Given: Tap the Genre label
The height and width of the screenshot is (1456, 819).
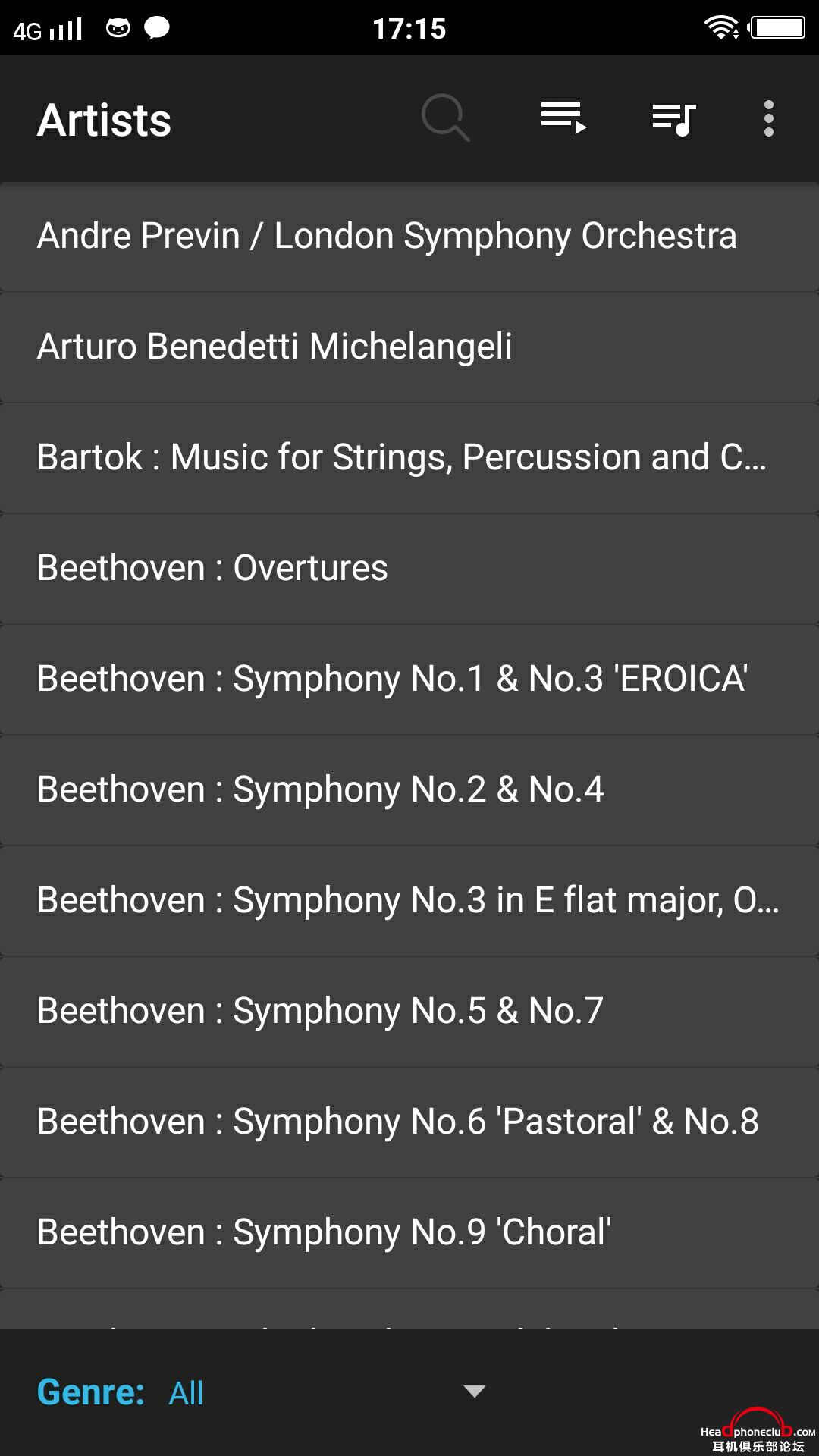Looking at the screenshot, I should click(91, 1392).
